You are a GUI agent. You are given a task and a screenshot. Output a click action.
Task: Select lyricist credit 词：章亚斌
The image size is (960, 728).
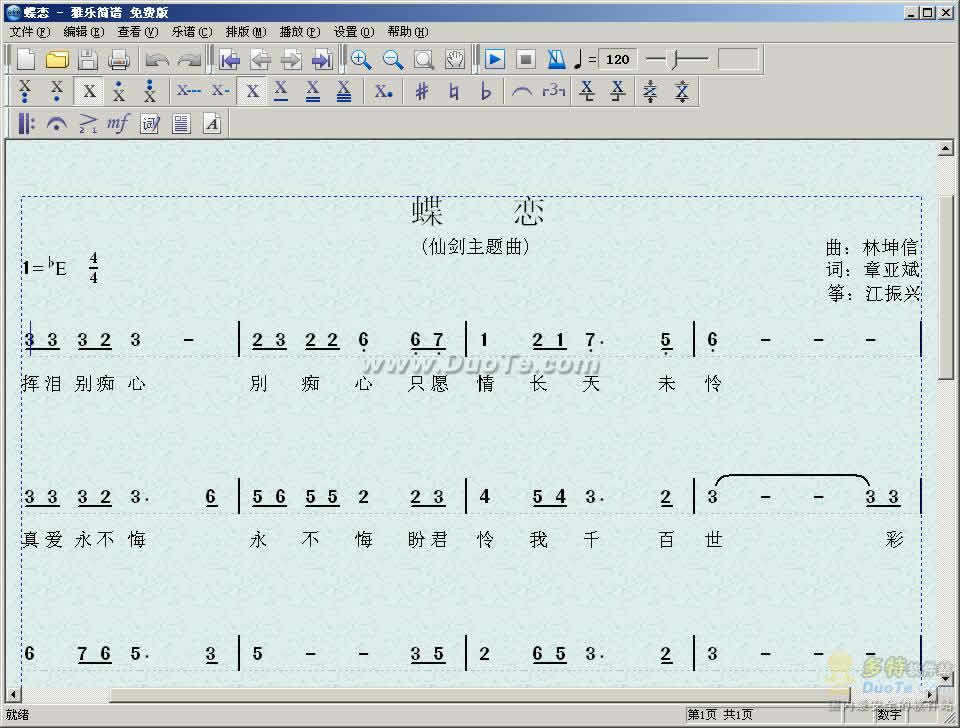872,270
